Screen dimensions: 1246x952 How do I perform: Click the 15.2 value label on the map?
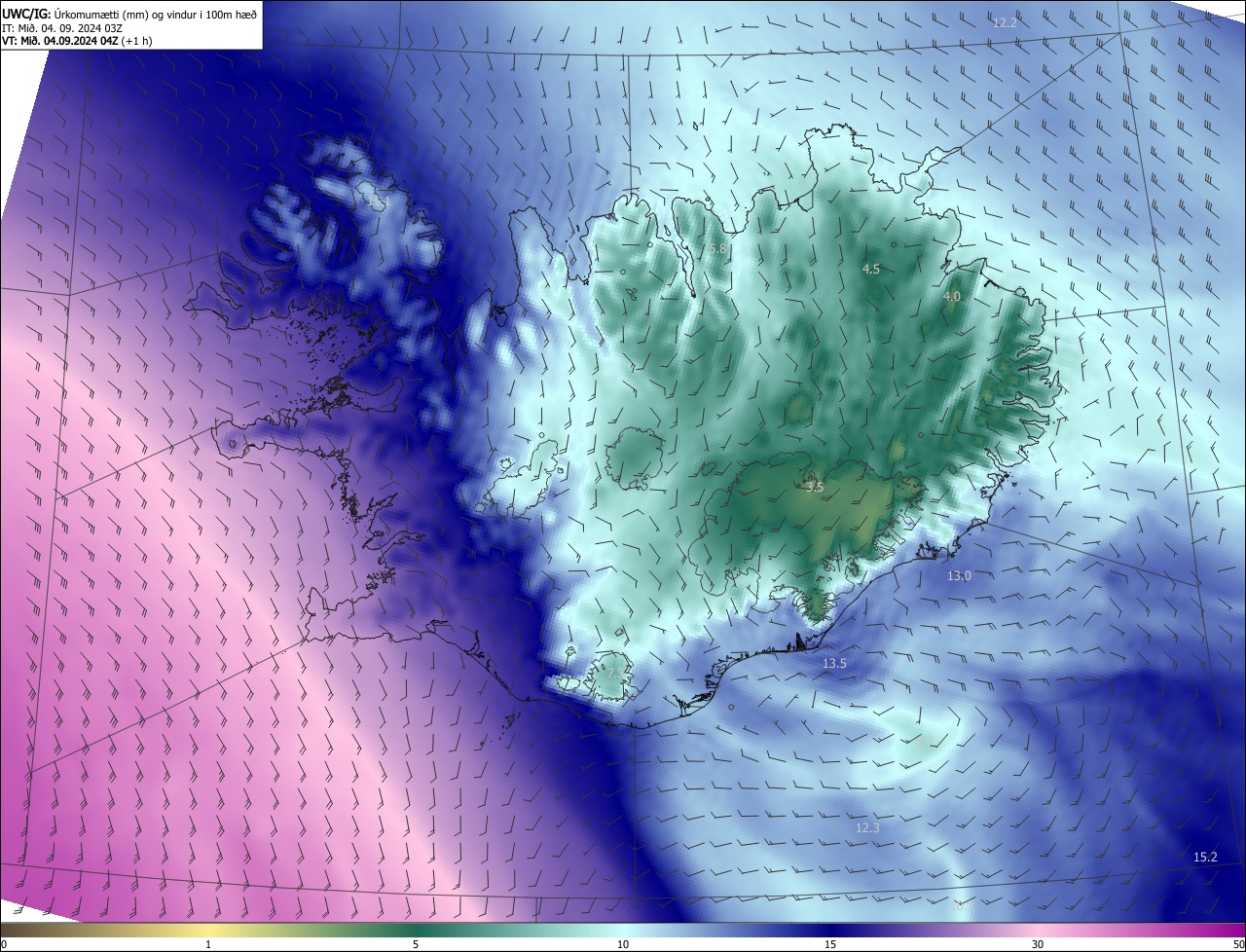[1205, 858]
